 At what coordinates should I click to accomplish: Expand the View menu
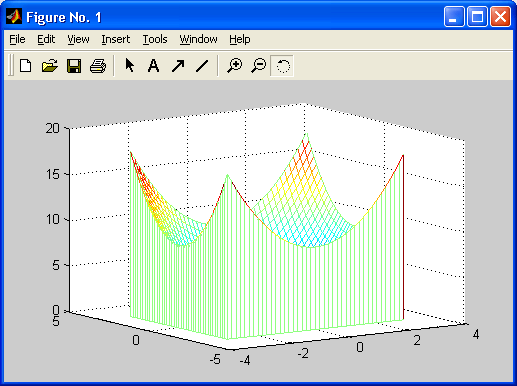click(x=78, y=39)
